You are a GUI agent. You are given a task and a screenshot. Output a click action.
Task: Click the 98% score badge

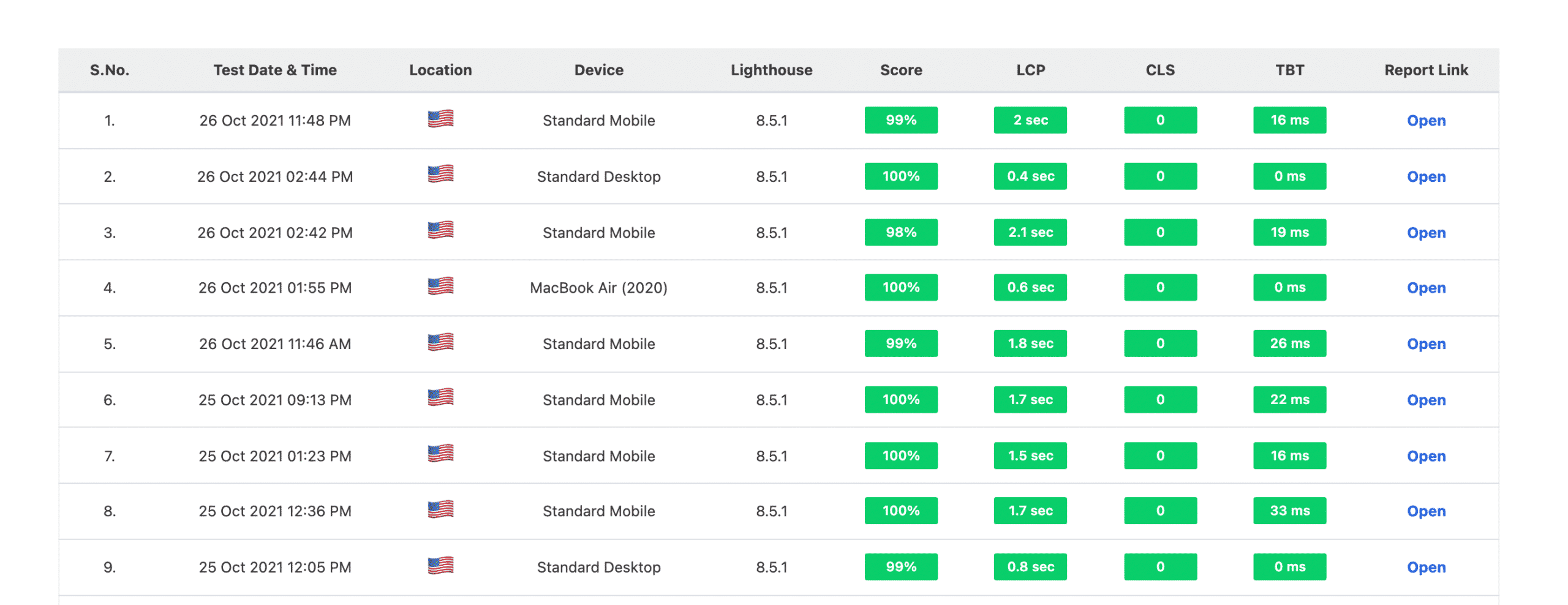point(901,232)
